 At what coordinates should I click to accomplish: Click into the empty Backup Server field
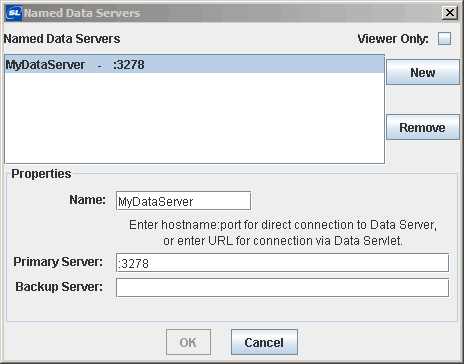point(282,288)
